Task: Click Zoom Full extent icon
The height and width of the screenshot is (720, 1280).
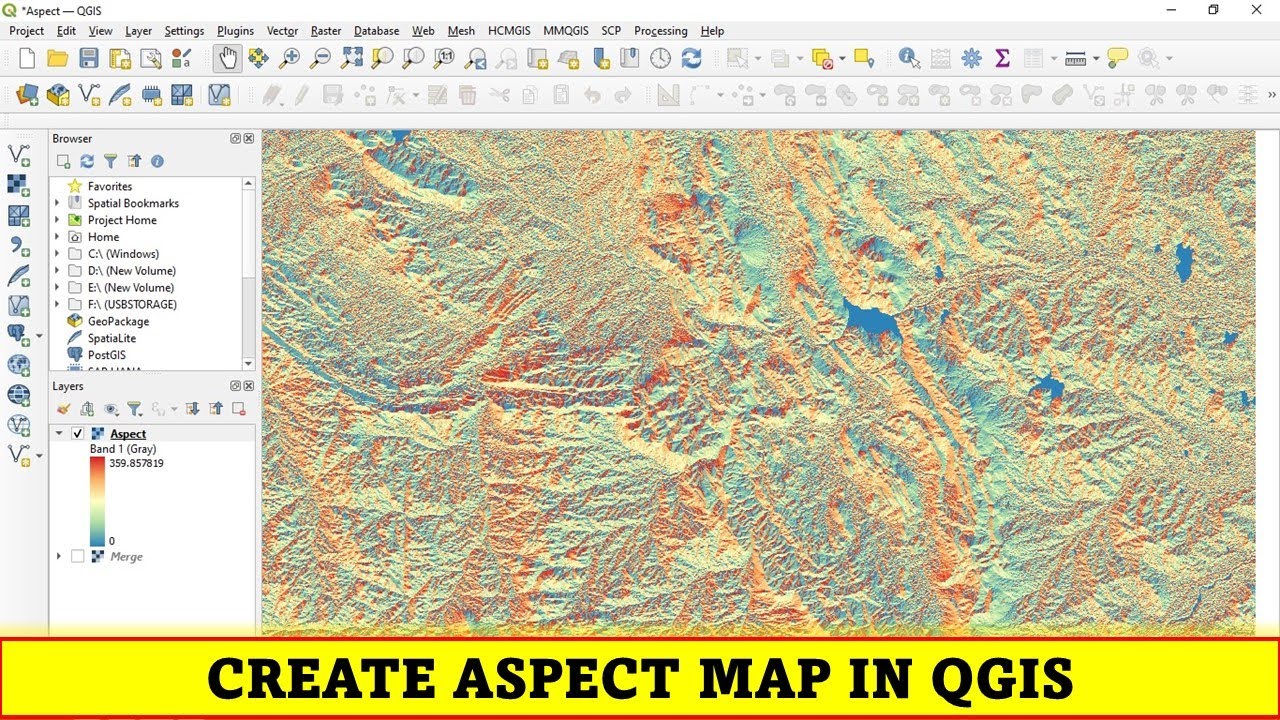Action: (x=351, y=59)
